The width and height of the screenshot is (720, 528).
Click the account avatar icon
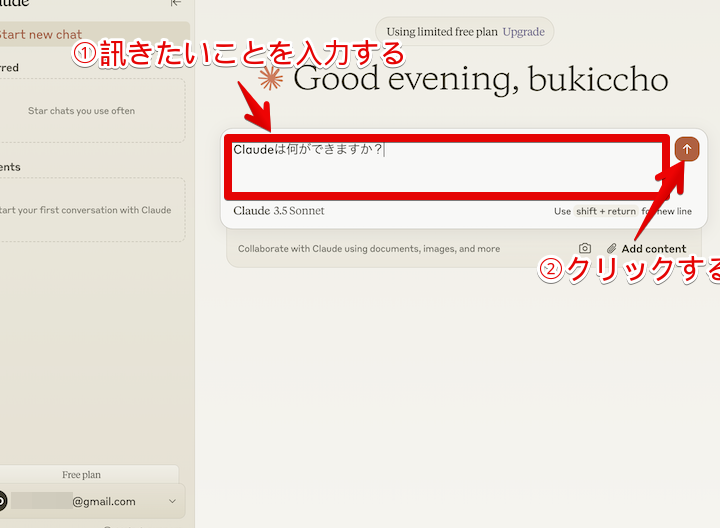point(2,501)
